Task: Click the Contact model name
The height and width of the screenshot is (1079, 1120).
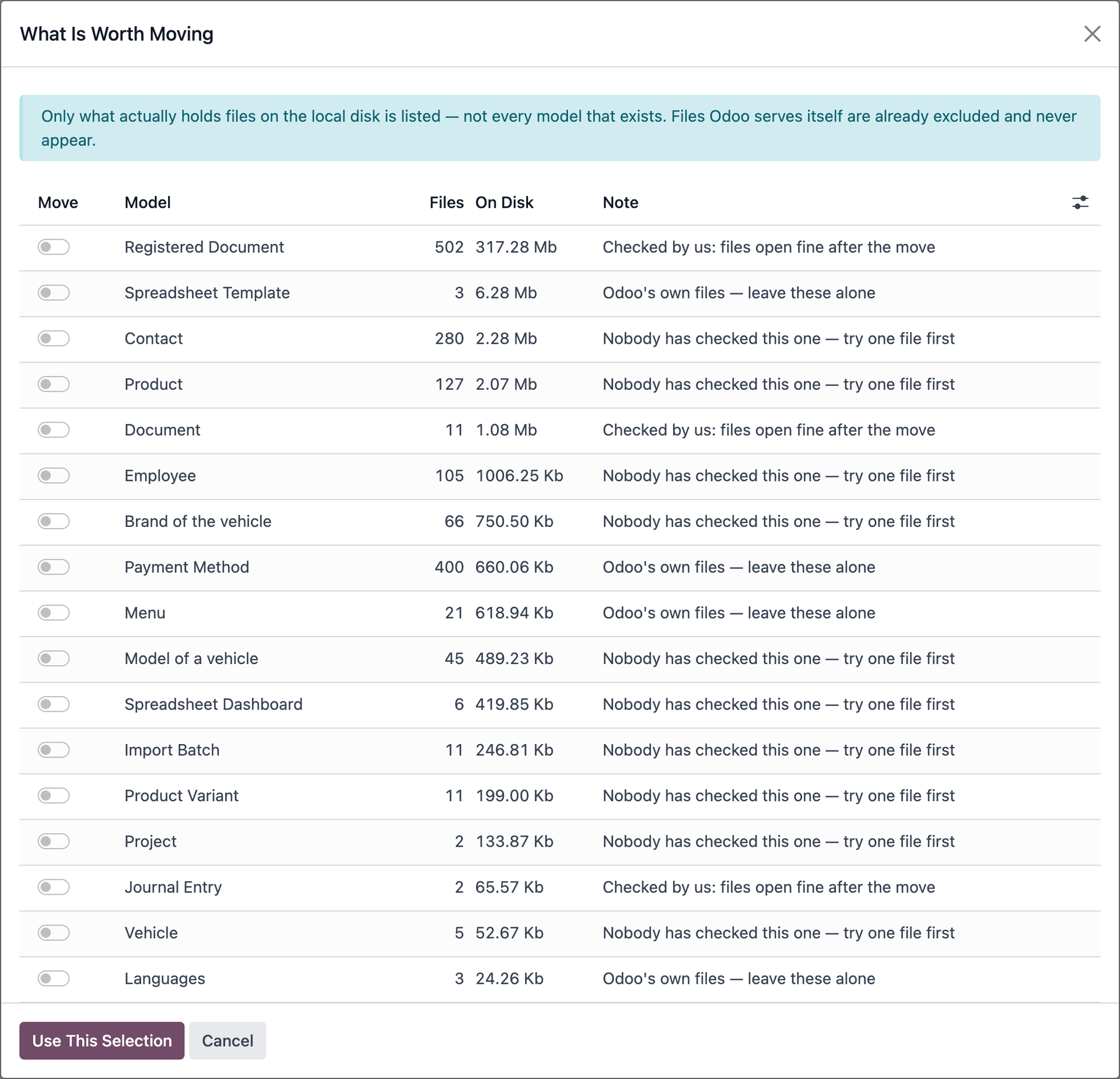Action: 153,338
